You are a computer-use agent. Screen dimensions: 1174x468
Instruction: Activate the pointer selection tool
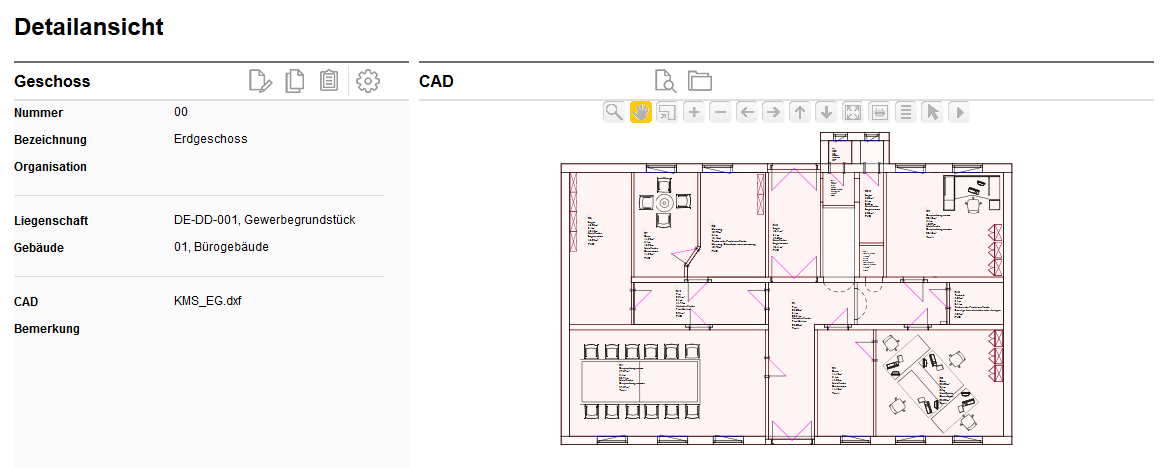932,112
